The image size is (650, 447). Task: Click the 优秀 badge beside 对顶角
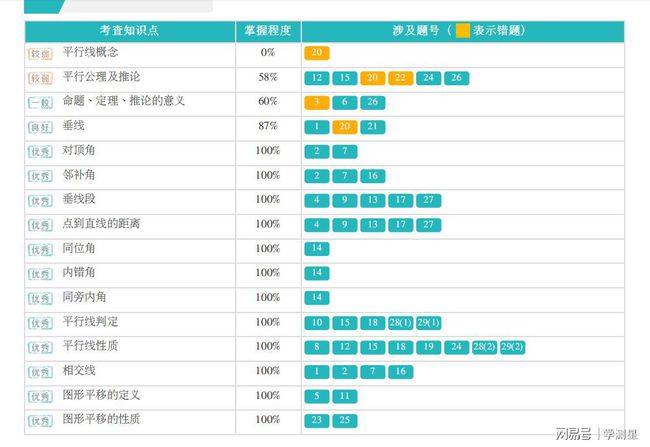(x=40, y=151)
